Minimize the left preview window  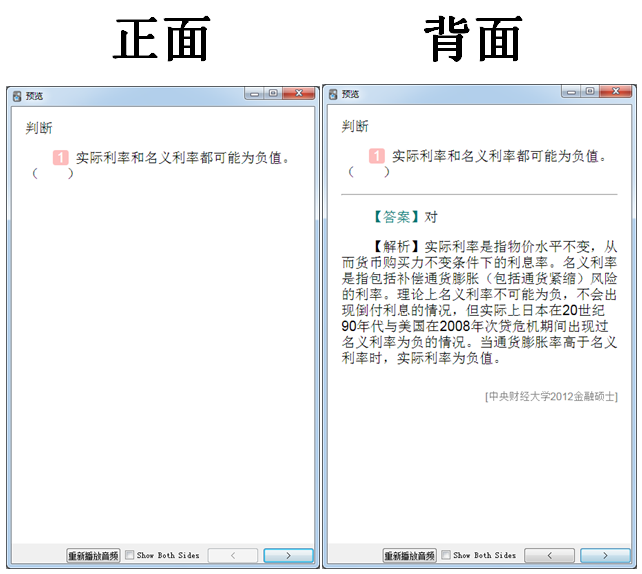[255, 94]
